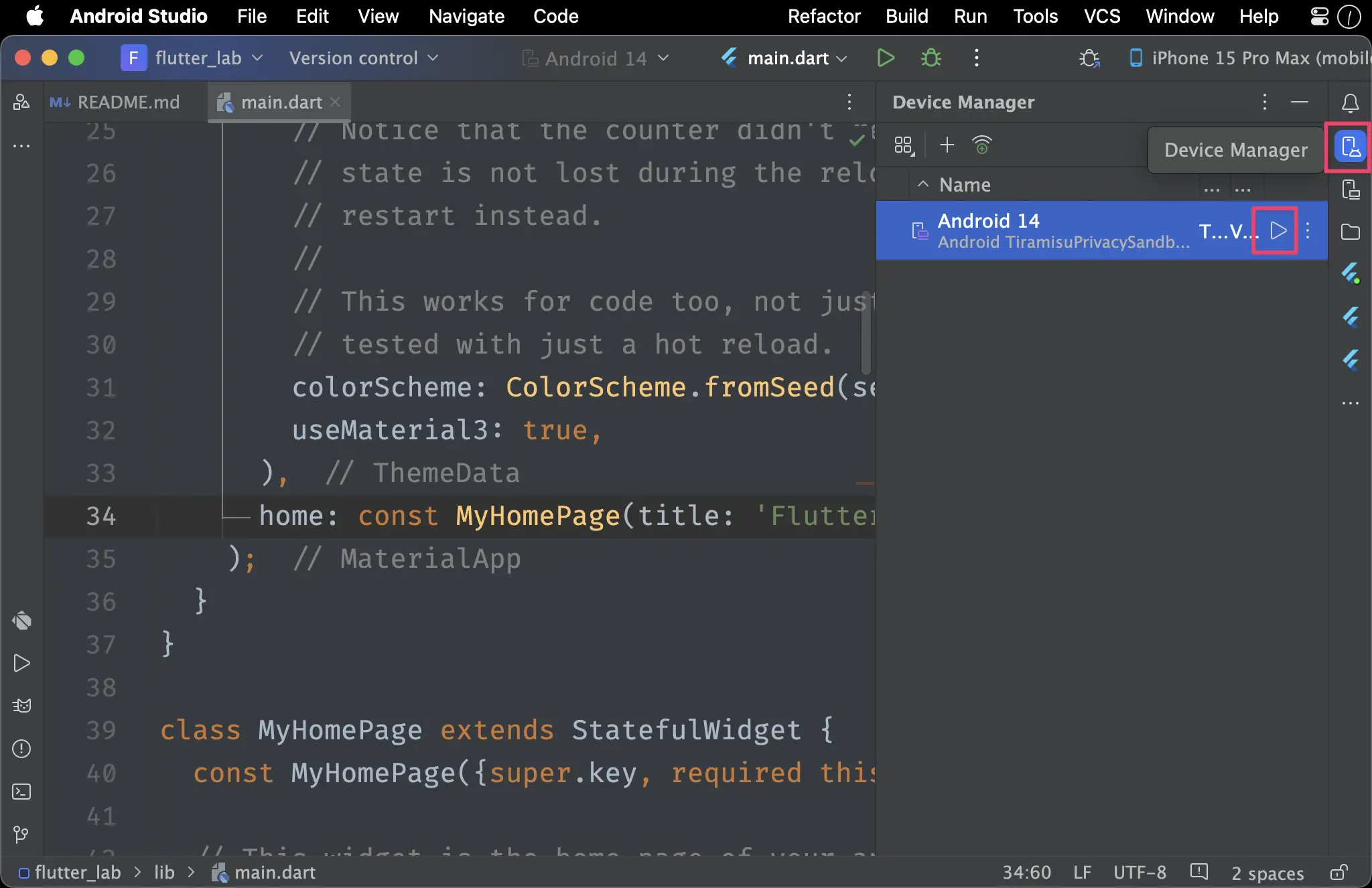The image size is (1372, 888).
Task: Open the File menu
Action: pos(252,16)
